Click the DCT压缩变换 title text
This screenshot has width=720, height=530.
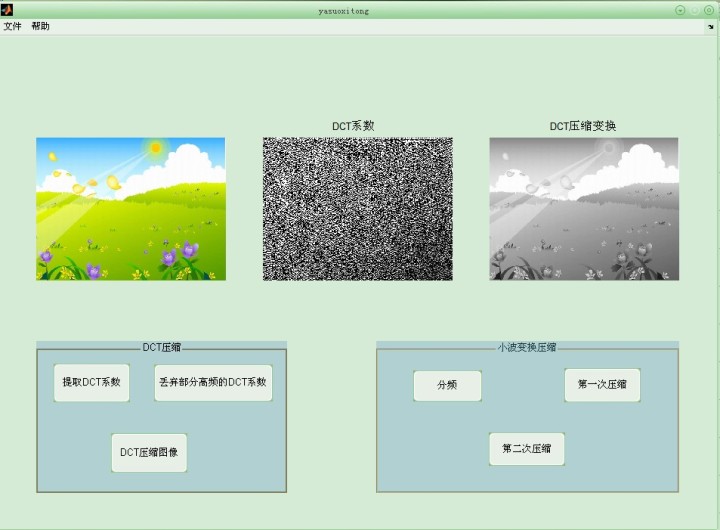pos(583,126)
